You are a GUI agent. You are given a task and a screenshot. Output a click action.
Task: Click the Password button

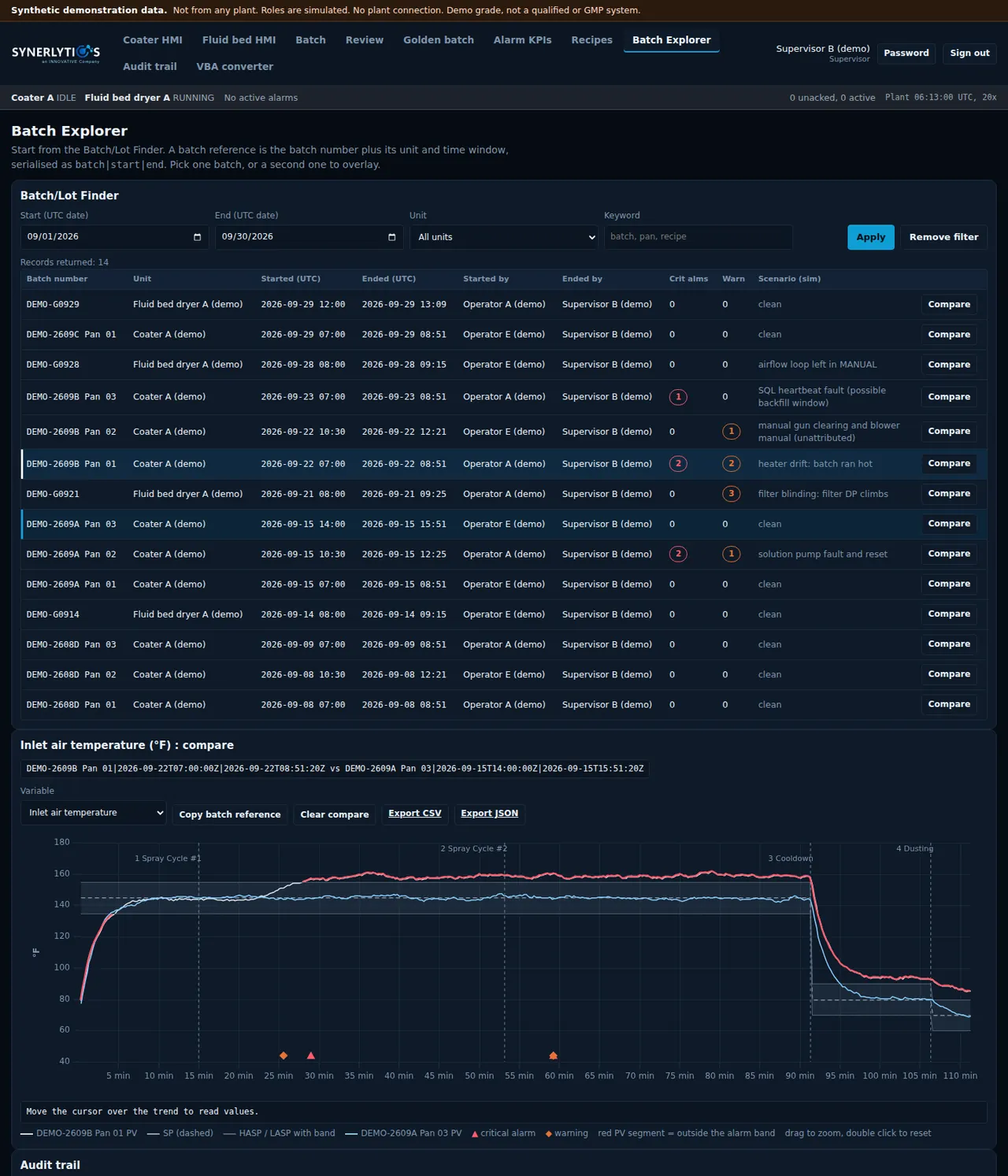(906, 54)
